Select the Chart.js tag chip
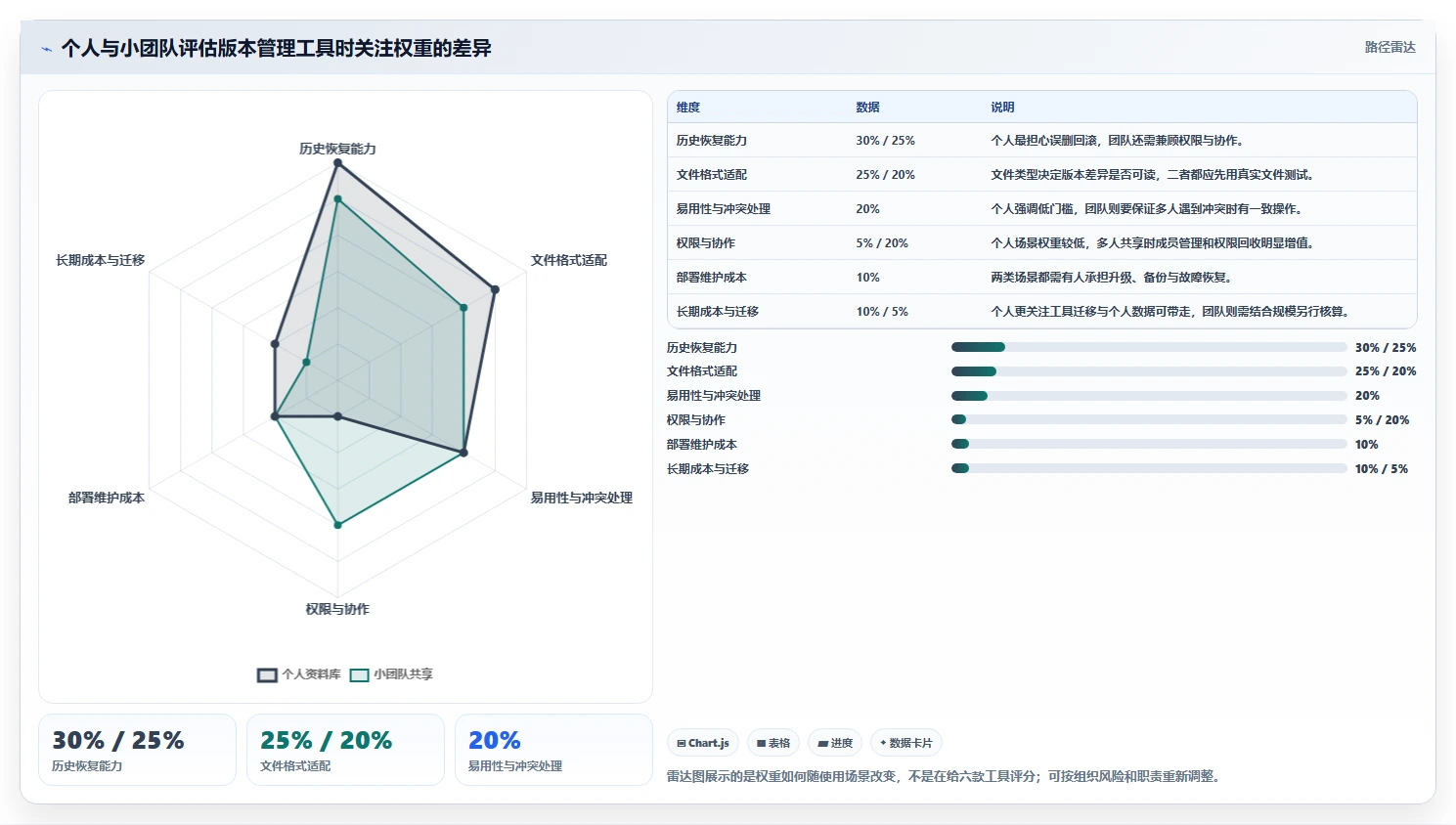The width and height of the screenshot is (1456, 825). pyautogui.click(x=703, y=743)
